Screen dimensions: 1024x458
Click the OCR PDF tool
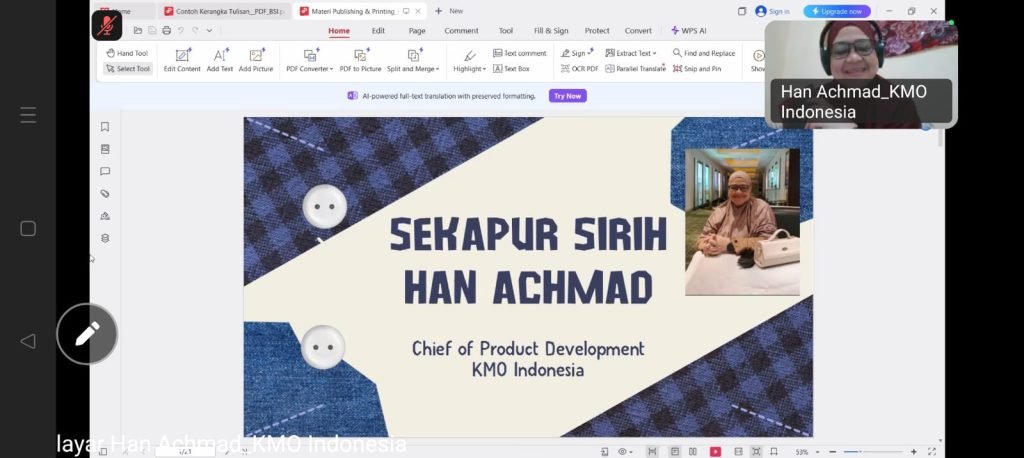pyautogui.click(x=579, y=69)
